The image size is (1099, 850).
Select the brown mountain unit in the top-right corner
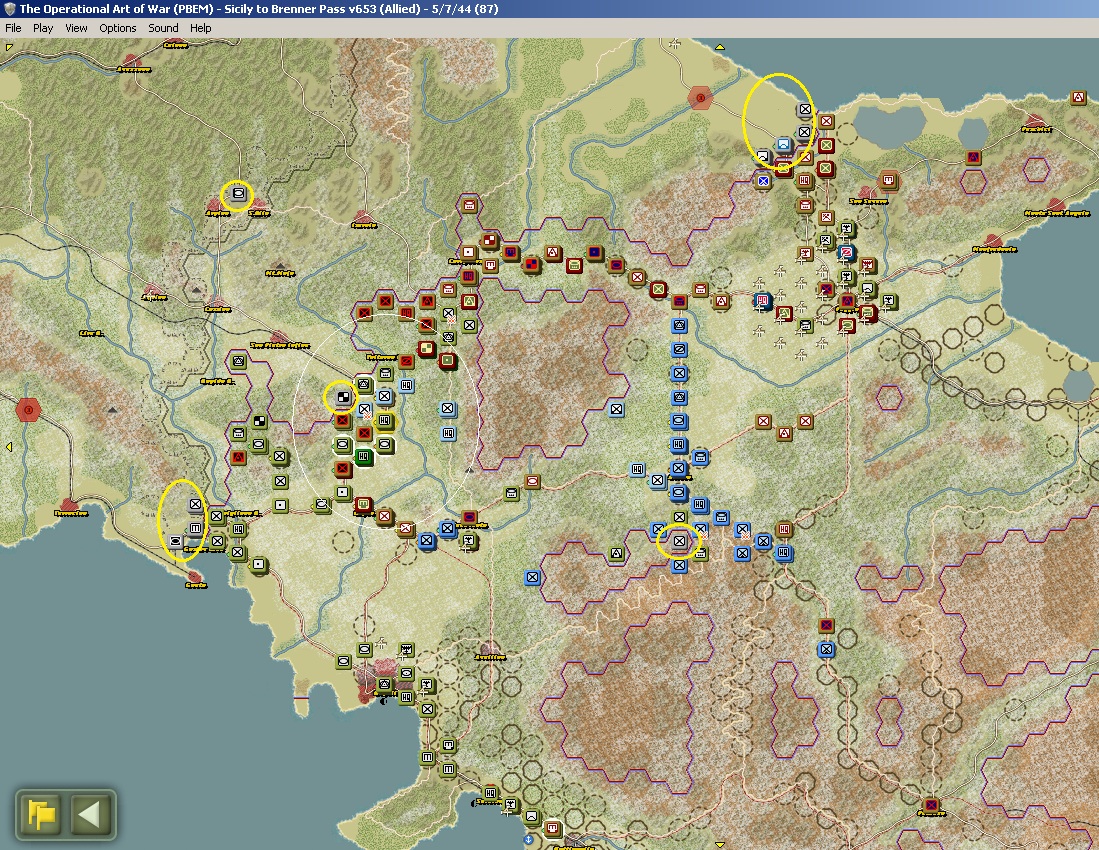tap(1078, 98)
